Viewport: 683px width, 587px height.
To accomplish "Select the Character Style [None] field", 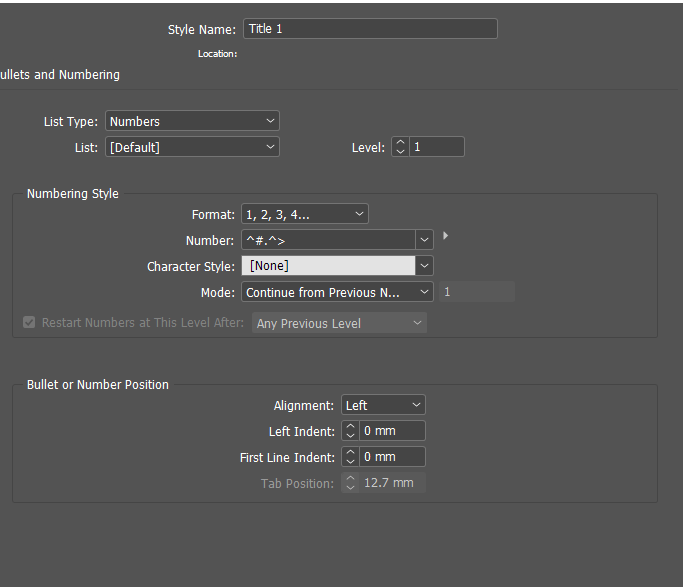I will [x=328, y=266].
